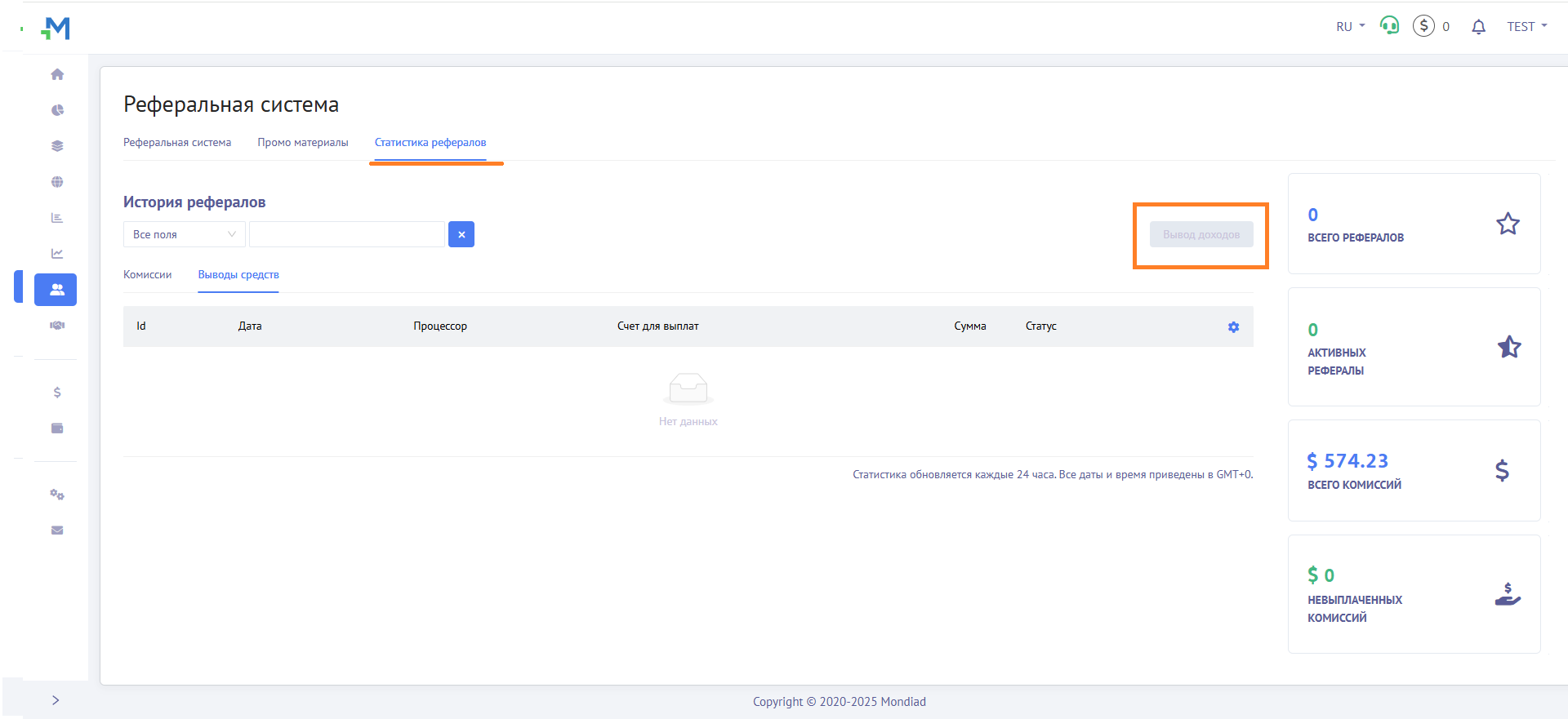Image resolution: width=1568 pixels, height=719 pixels.
Task: Open the gears settings sidebar icon
Action: [57, 495]
